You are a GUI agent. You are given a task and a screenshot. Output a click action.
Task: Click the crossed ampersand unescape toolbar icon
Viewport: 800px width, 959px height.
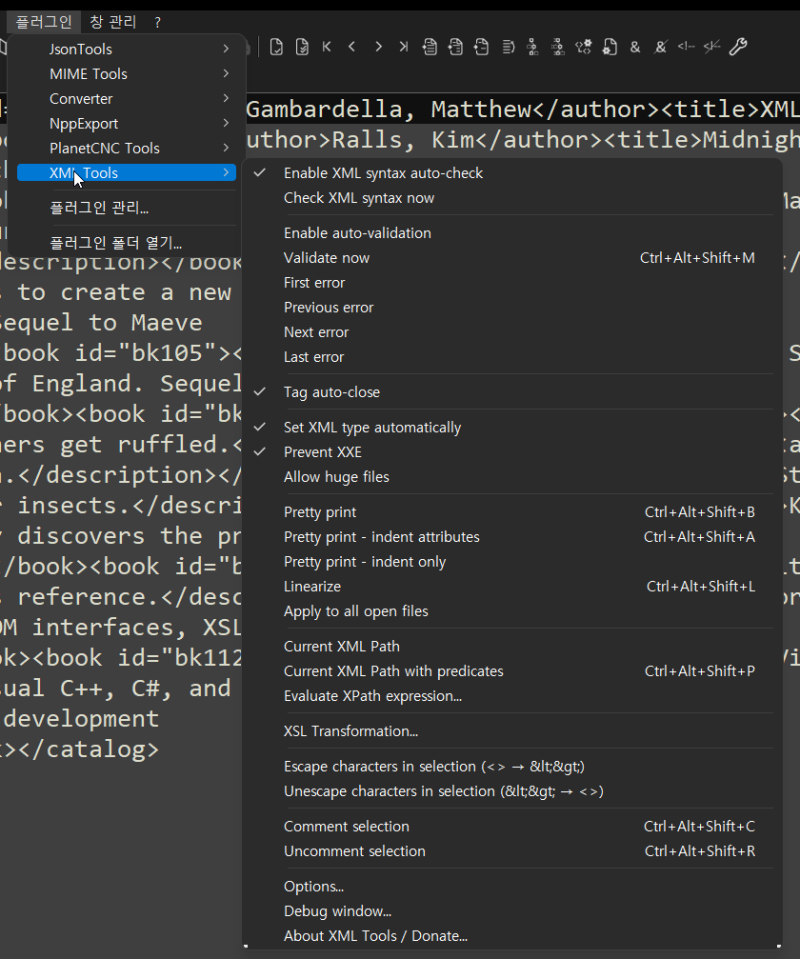click(x=661, y=46)
